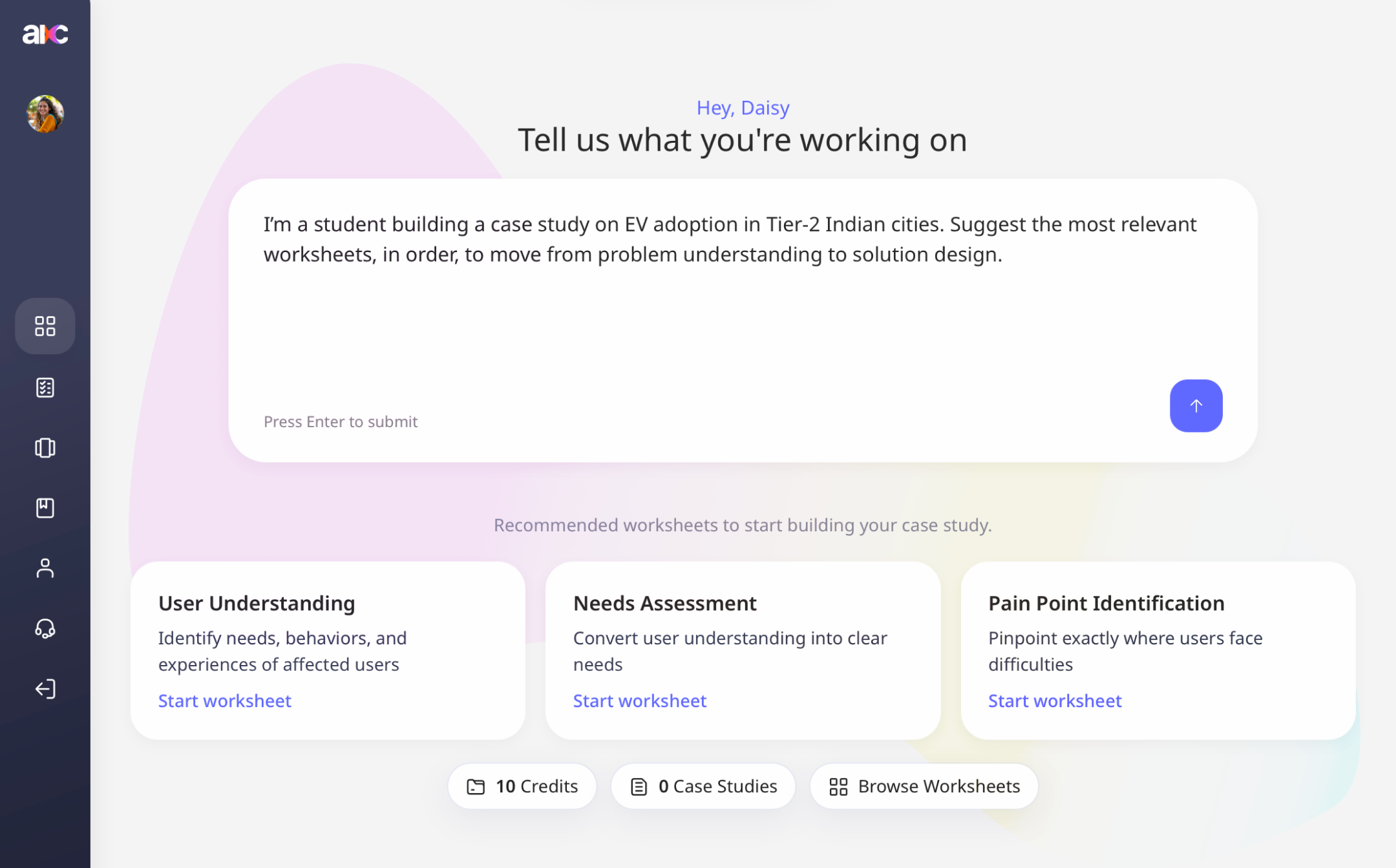Open the support headset icon

pos(45,628)
